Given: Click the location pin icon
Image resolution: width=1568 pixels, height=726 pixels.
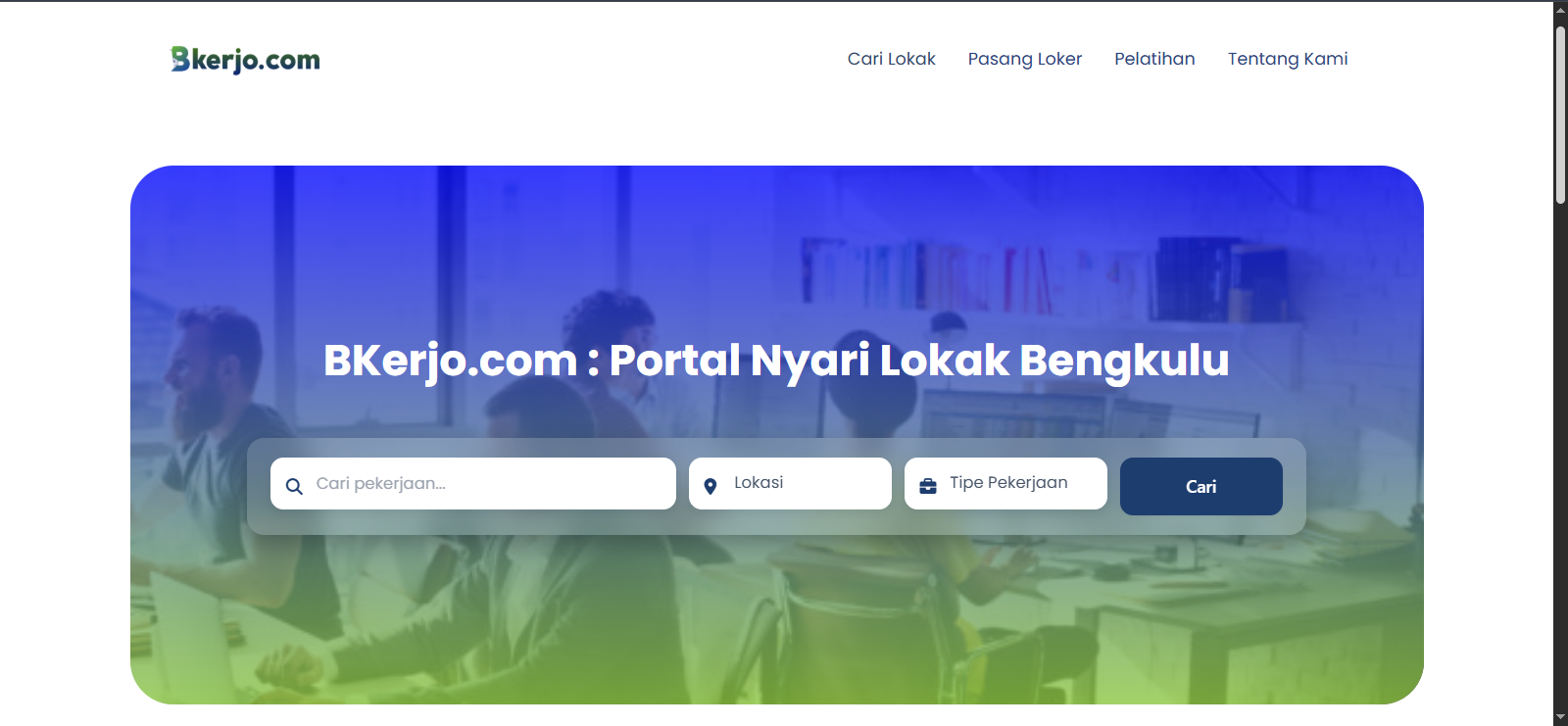Looking at the screenshot, I should coord(710,486).
